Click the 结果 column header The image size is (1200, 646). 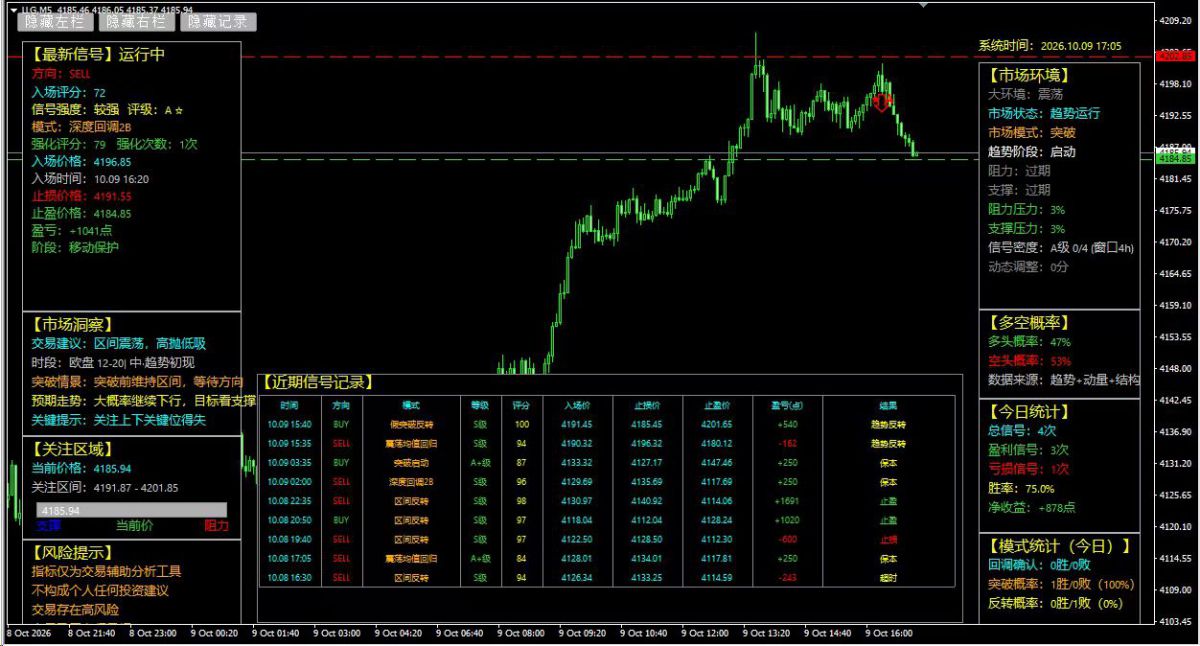tap(888, 405)
